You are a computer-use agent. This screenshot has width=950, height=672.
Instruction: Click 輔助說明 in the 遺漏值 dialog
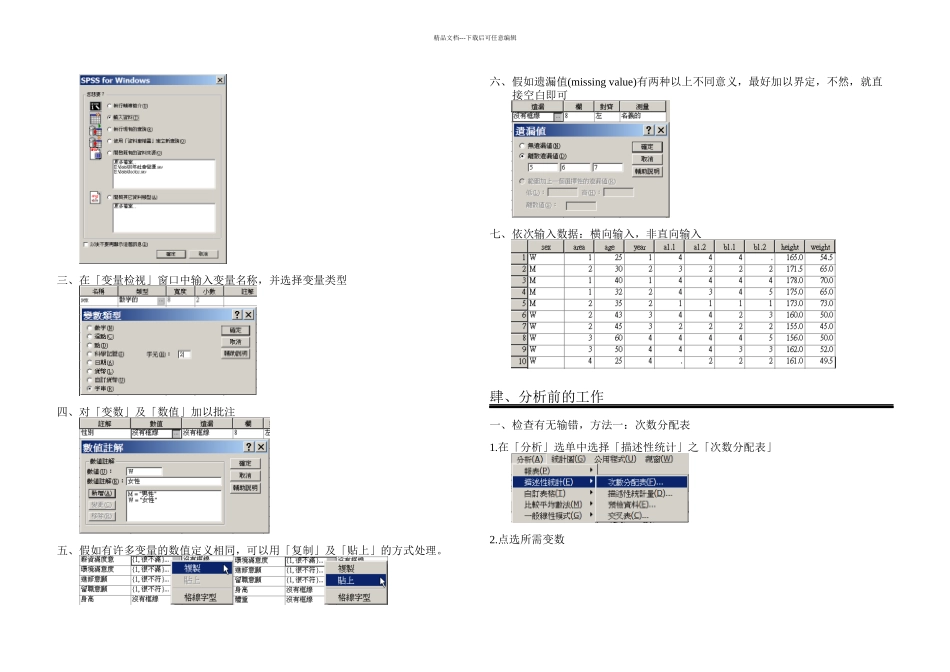pos(647,171)
